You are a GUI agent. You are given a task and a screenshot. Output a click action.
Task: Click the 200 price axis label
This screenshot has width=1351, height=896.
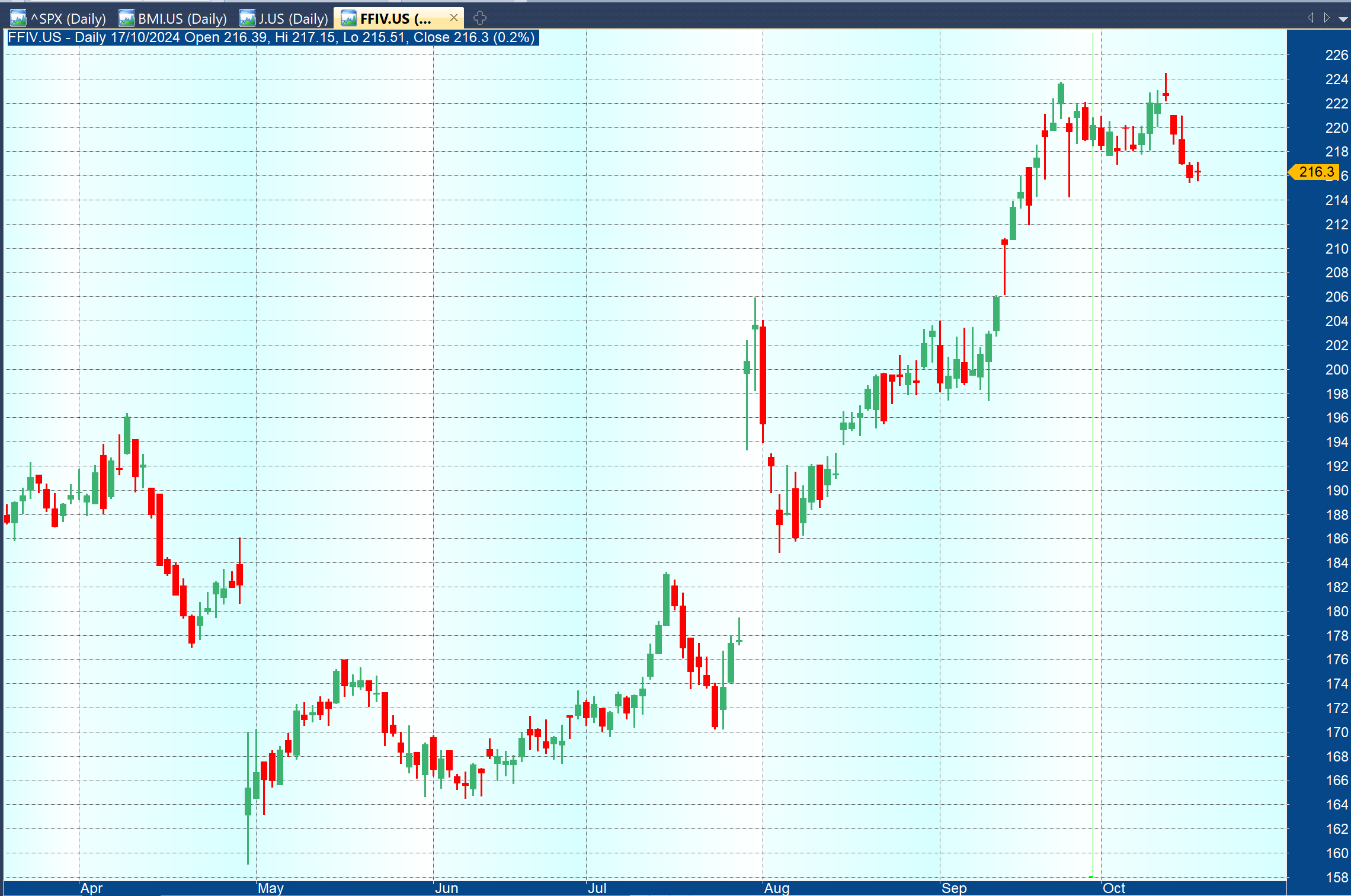pyautogui.click(x=1336, y=370)
